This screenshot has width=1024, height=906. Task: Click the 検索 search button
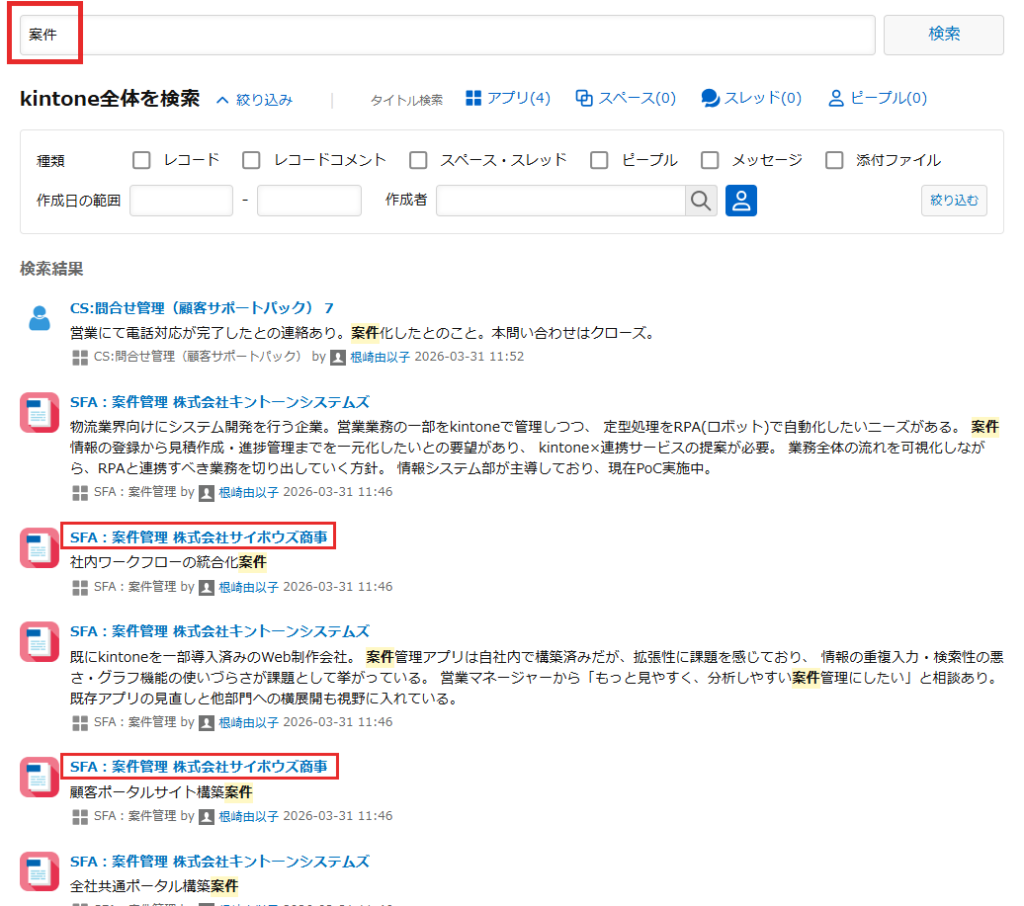943,35
